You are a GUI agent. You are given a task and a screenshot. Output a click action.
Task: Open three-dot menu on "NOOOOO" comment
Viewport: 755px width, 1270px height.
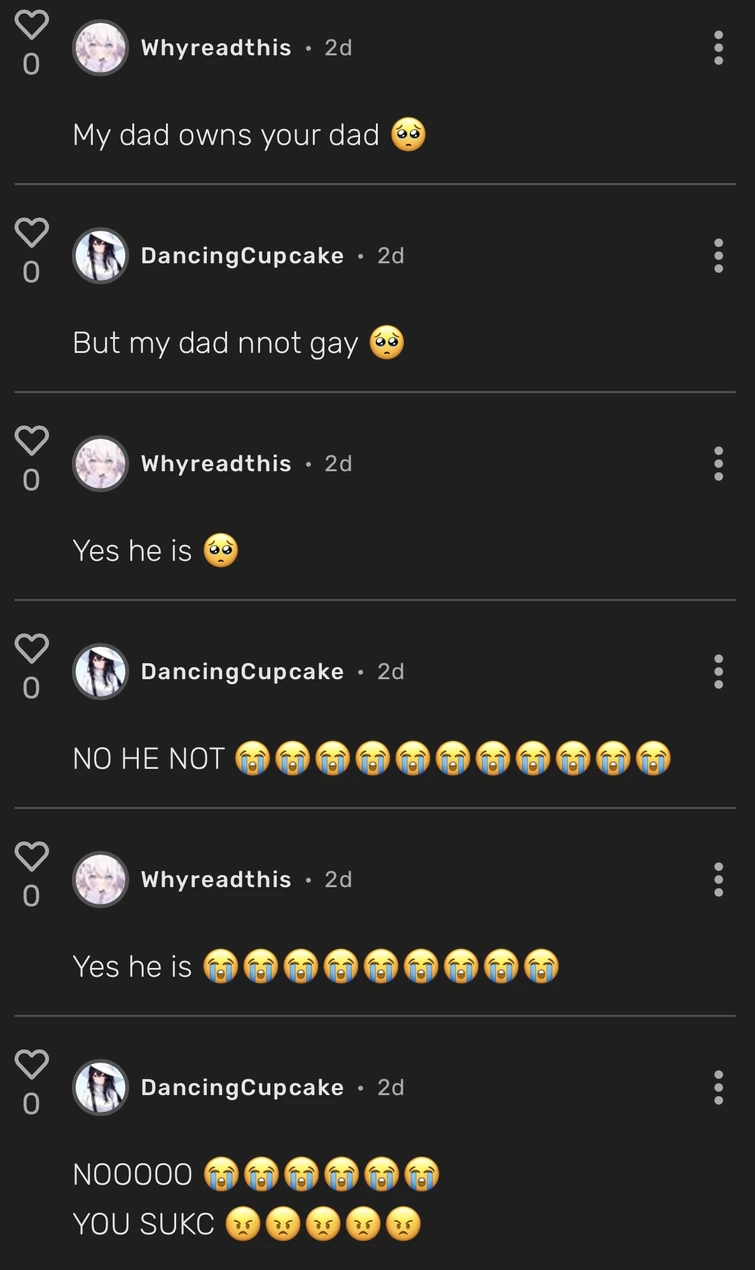click(718, 1088)
